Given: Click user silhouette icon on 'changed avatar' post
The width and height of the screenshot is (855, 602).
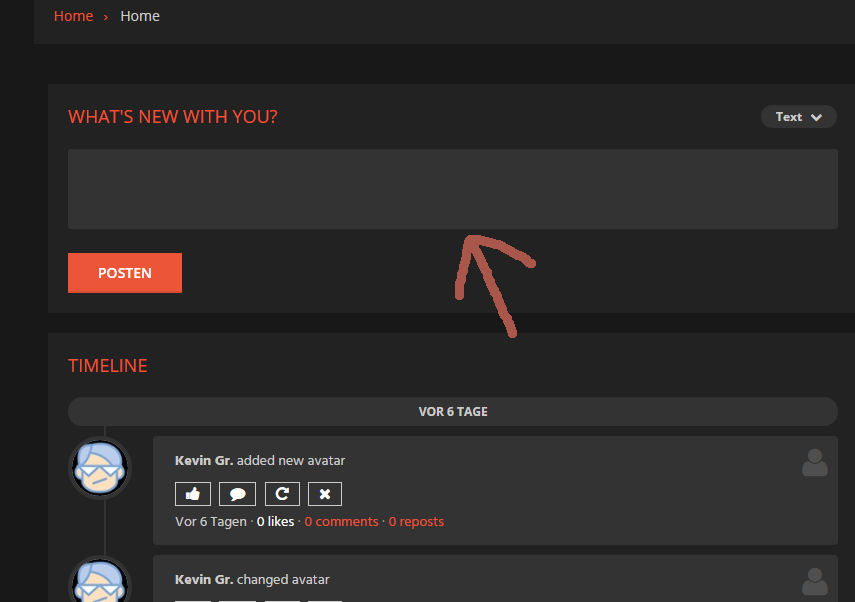Looking at the screenshot, I should [815, 581].
